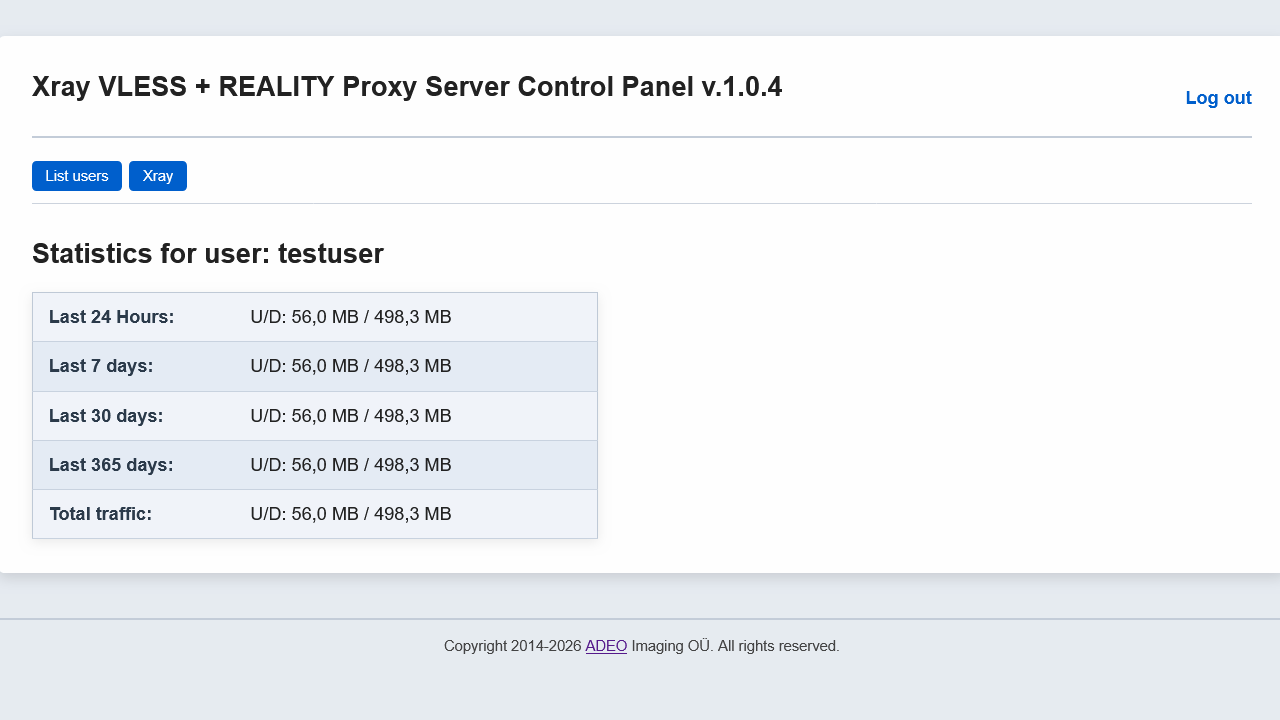This screenshot has height=720, width=1280.
Task: Select the 'Last 24 Hours' row label
Action: (x=112, y=317)
